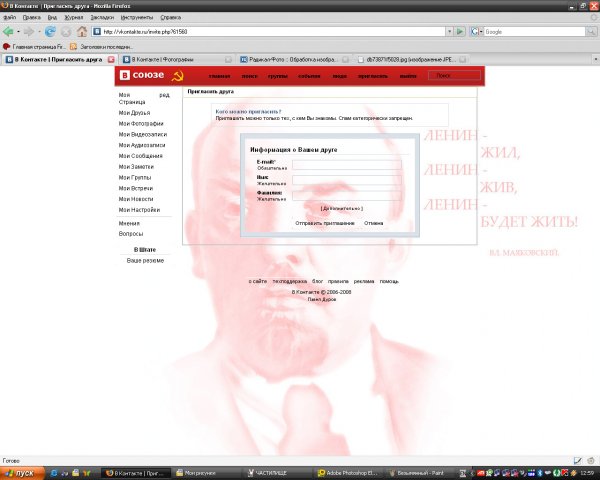
Task: Switch to the 'РадикалФото' tab
Action: coord(293,59)
